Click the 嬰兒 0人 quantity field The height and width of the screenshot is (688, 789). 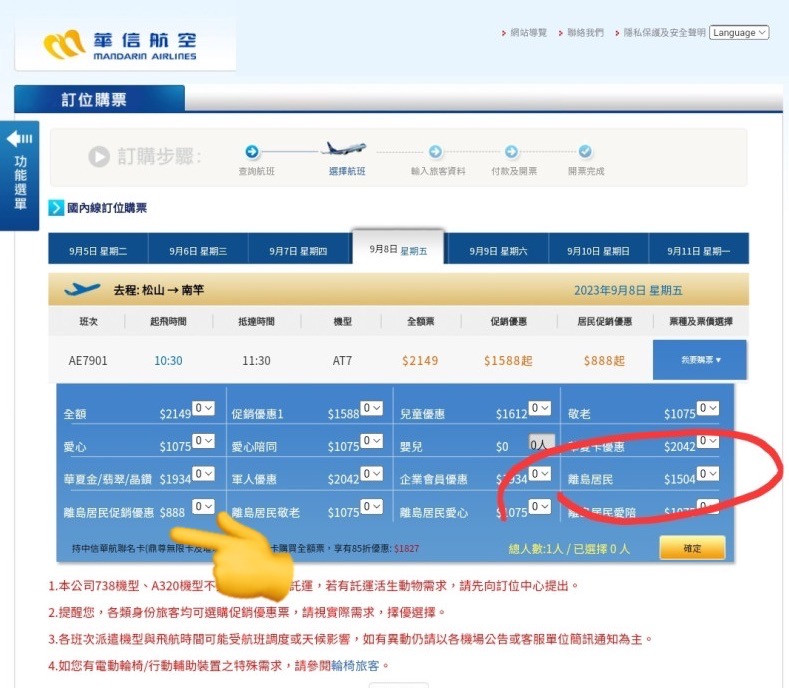click(541, 443)
